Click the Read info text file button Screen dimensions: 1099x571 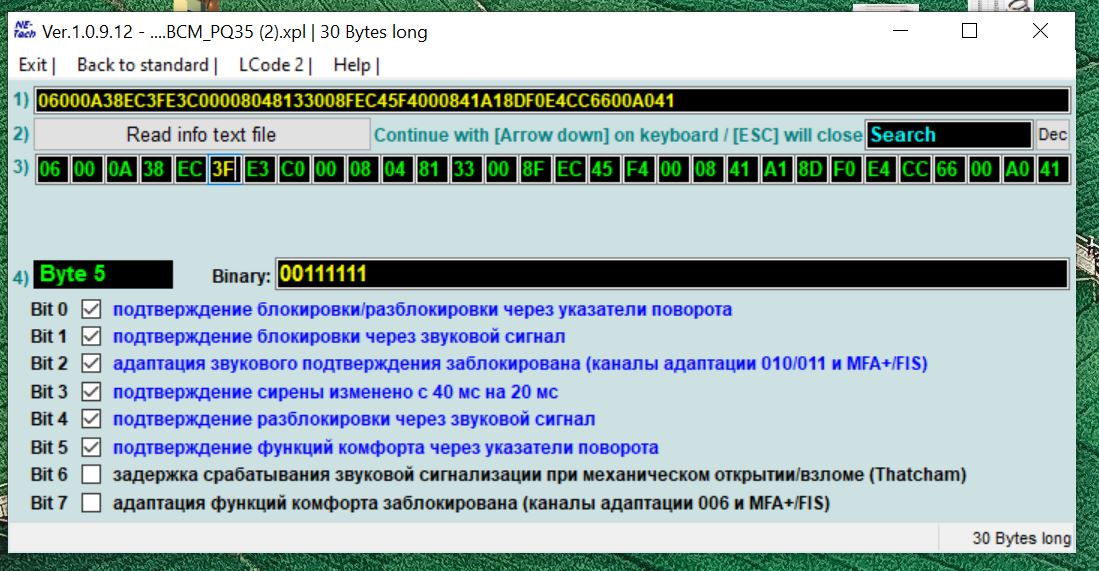(202, 135)
